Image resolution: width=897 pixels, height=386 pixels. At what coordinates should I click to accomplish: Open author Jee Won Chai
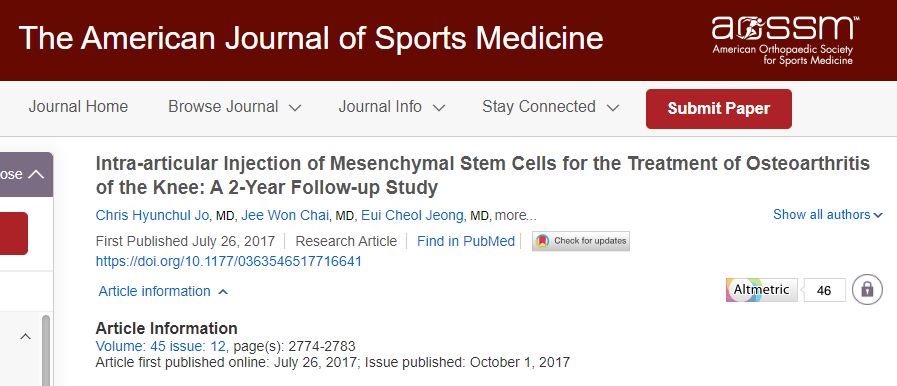[285, 216]
